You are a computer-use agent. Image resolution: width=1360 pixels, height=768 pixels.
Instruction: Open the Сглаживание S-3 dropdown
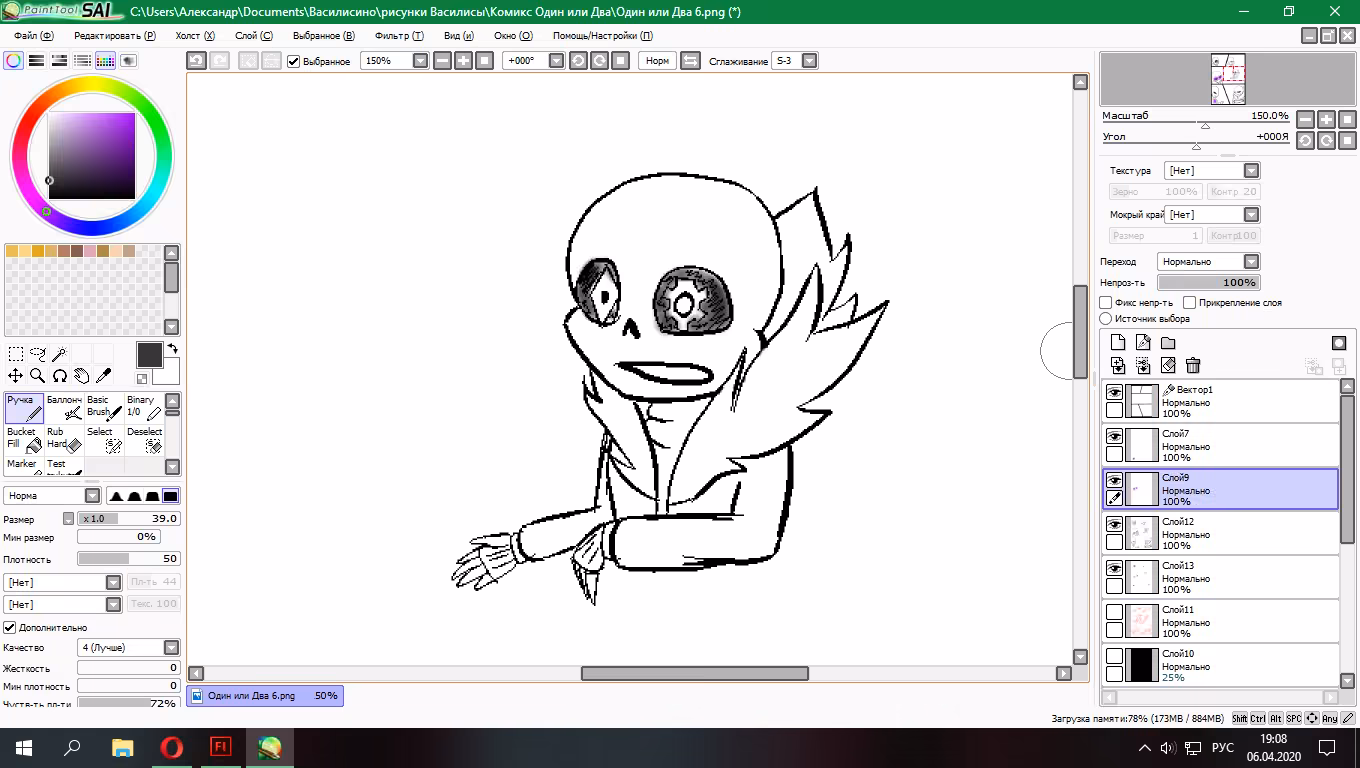(810, 61)
